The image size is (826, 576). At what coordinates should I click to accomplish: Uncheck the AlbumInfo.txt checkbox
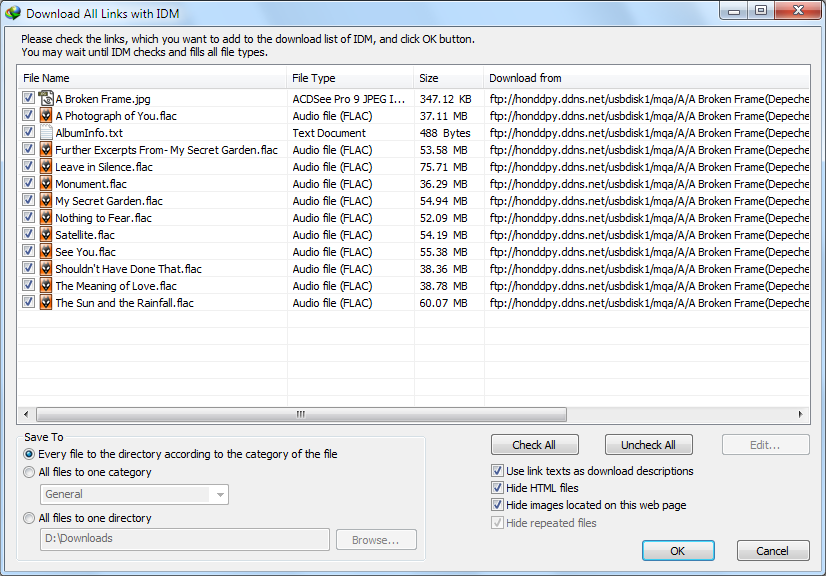click(x=28, y=131)
